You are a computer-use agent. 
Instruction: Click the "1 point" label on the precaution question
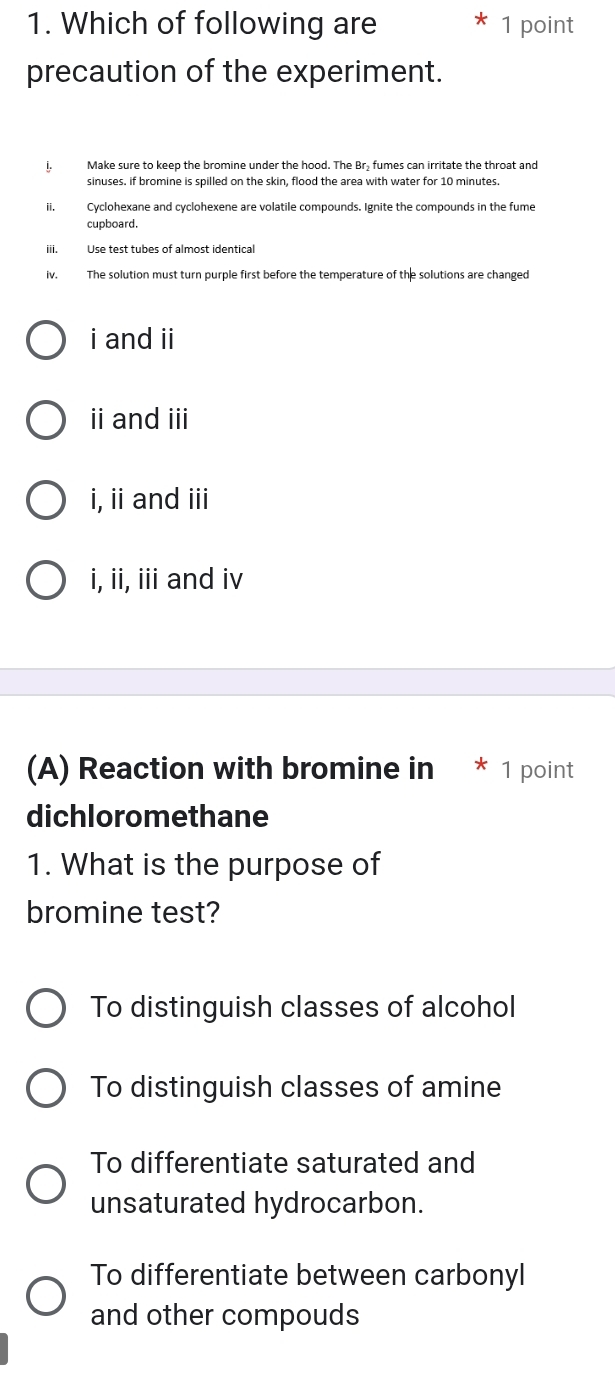538,26
